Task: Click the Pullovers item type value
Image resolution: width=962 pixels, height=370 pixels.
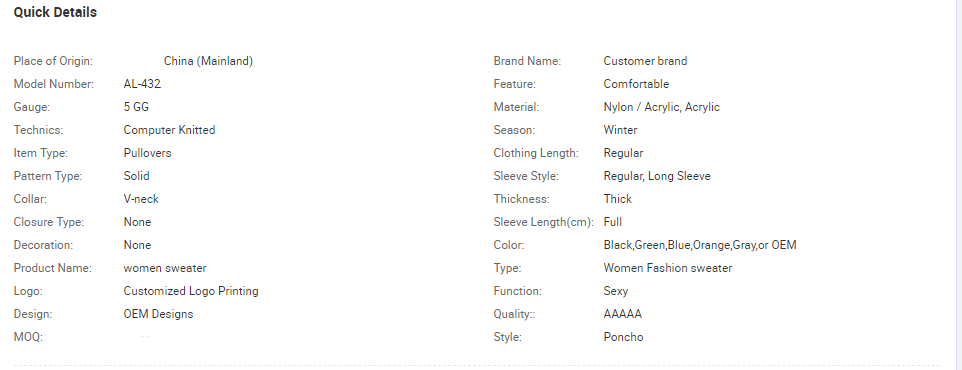Action: pyautogui.click(x=147, y=153)
